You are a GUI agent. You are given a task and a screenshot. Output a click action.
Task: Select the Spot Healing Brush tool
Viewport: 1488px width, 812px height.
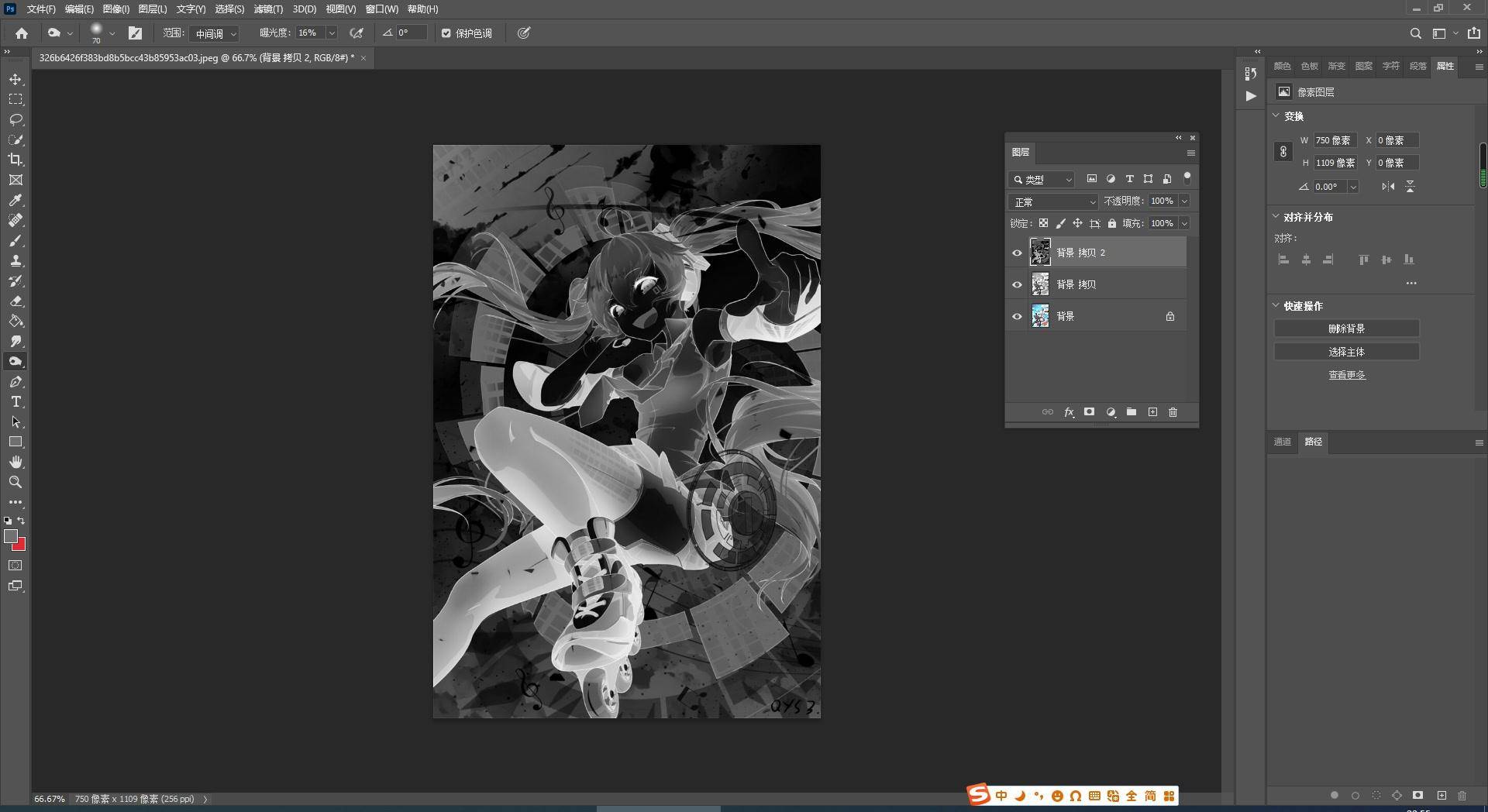click(15, 220)
